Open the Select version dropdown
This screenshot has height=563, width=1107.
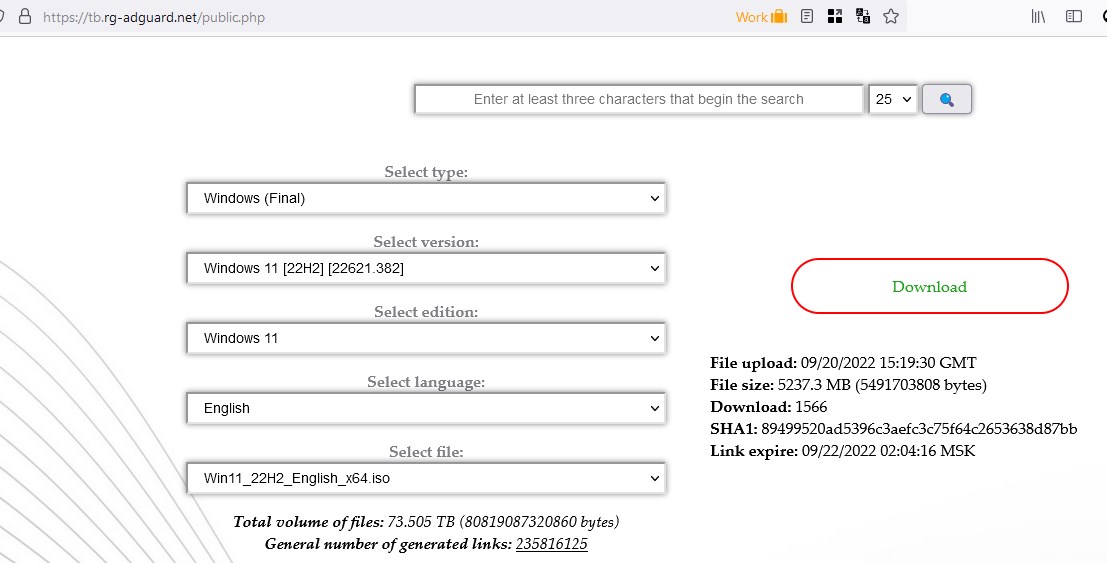pos(426,268)
